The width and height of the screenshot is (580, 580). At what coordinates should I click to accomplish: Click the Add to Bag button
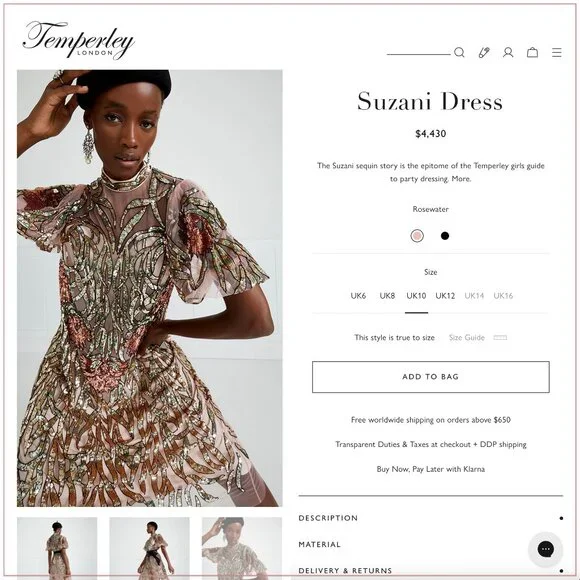point(431,377)
